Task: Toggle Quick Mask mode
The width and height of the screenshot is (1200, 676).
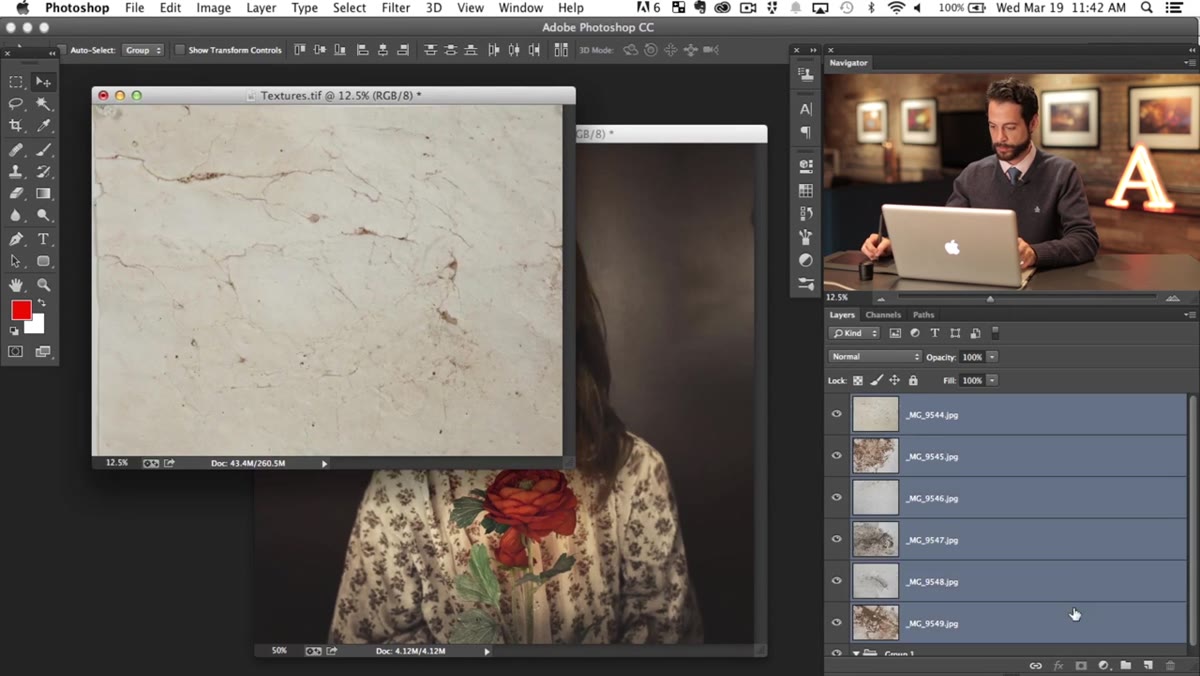Action: tap(16, 352)
